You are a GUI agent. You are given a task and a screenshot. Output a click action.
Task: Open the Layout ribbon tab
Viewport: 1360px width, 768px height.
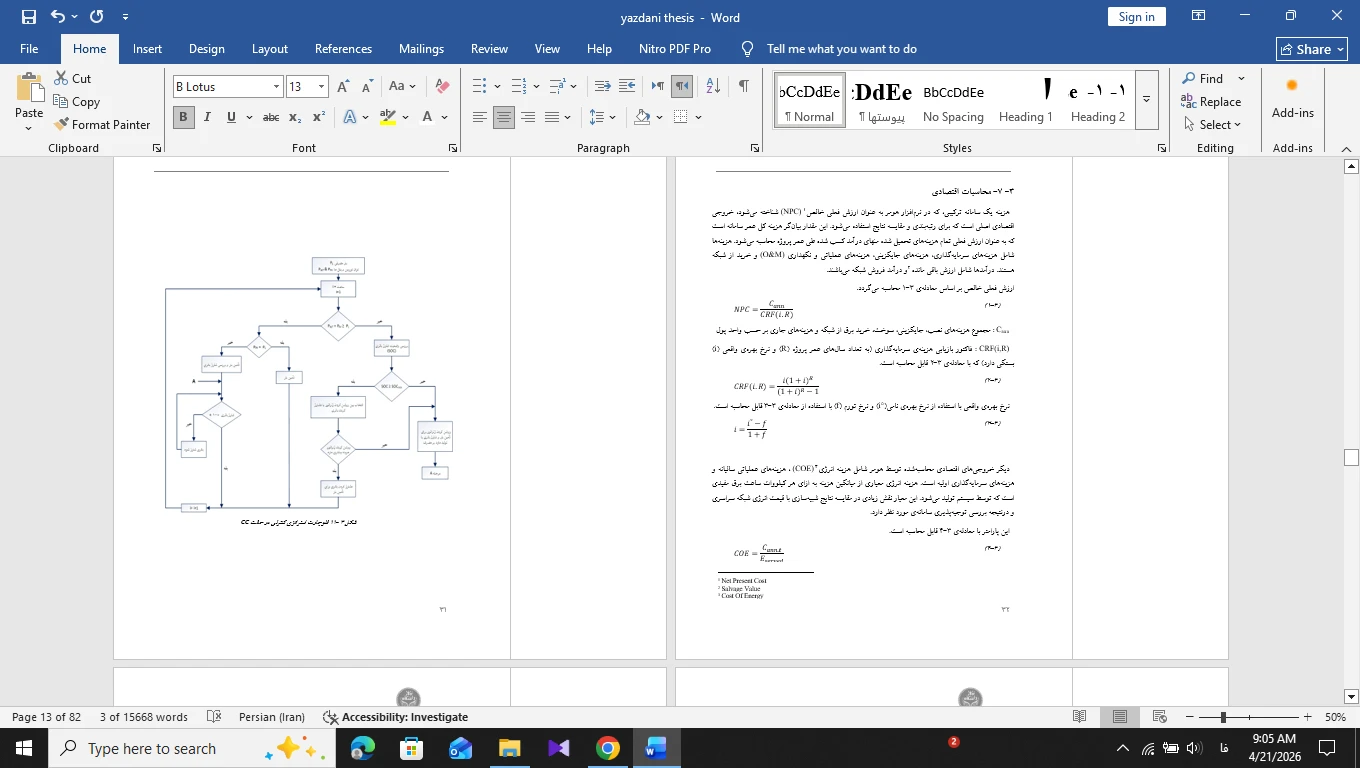pos(270,49)
